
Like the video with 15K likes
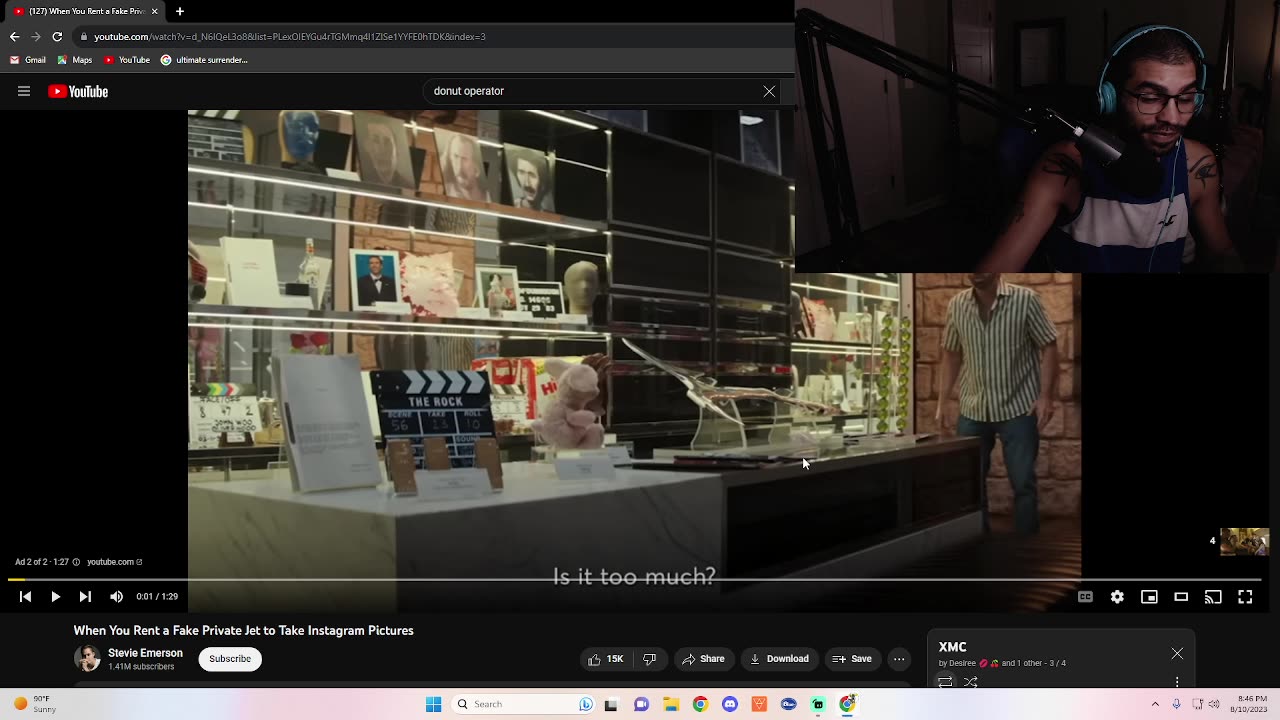pyautogui.click(x=606, y=659)
